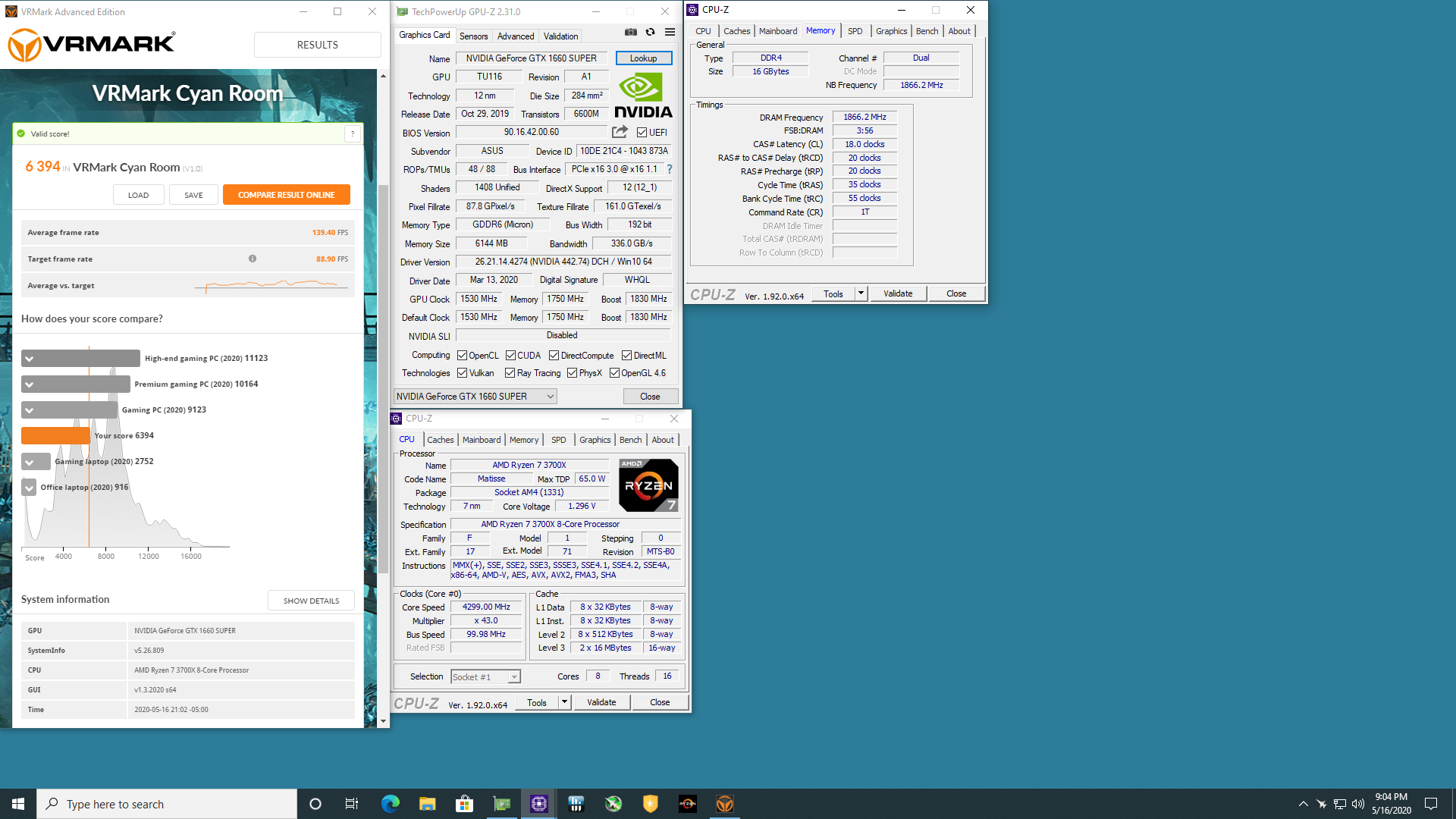Click the target frame rate info icon
Image resolution: width=1456 pixels, height=819 pixels.
coord(253,259)
